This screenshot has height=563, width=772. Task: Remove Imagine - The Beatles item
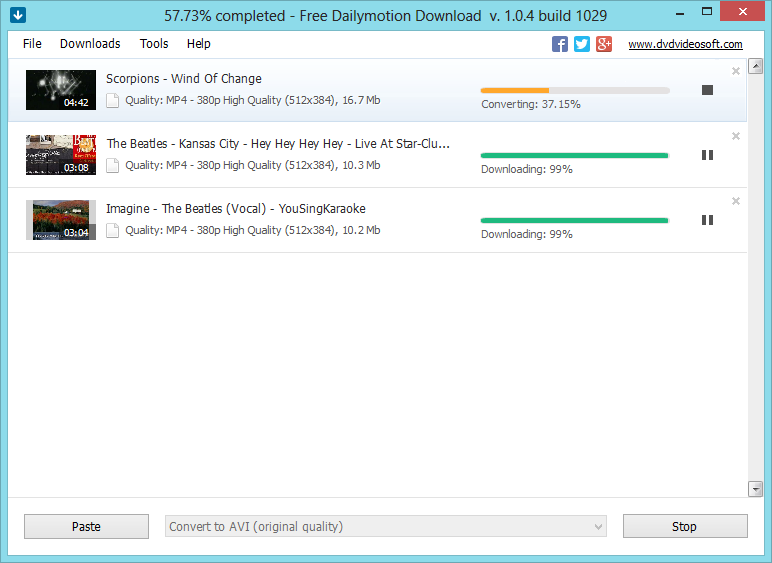click(736, 201)
